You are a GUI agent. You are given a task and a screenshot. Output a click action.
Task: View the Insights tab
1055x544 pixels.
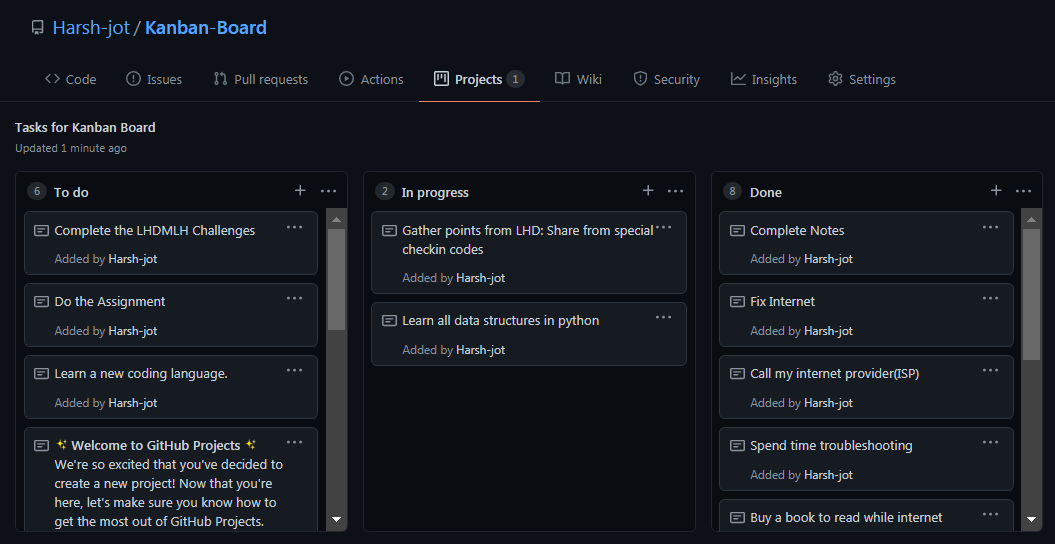(x=764, y=79)
